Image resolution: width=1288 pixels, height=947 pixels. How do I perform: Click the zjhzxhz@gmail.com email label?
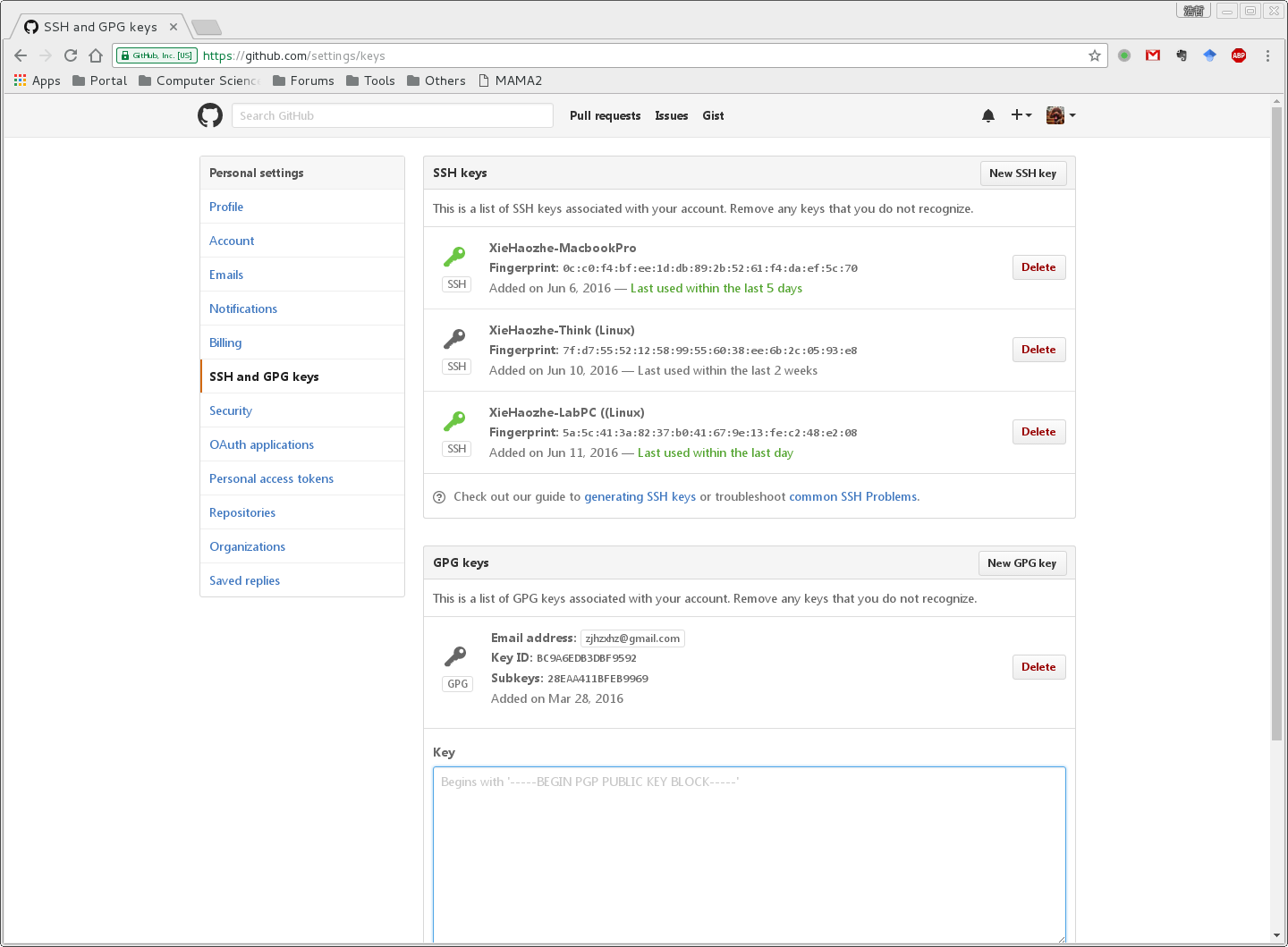[x=632, y=638]
